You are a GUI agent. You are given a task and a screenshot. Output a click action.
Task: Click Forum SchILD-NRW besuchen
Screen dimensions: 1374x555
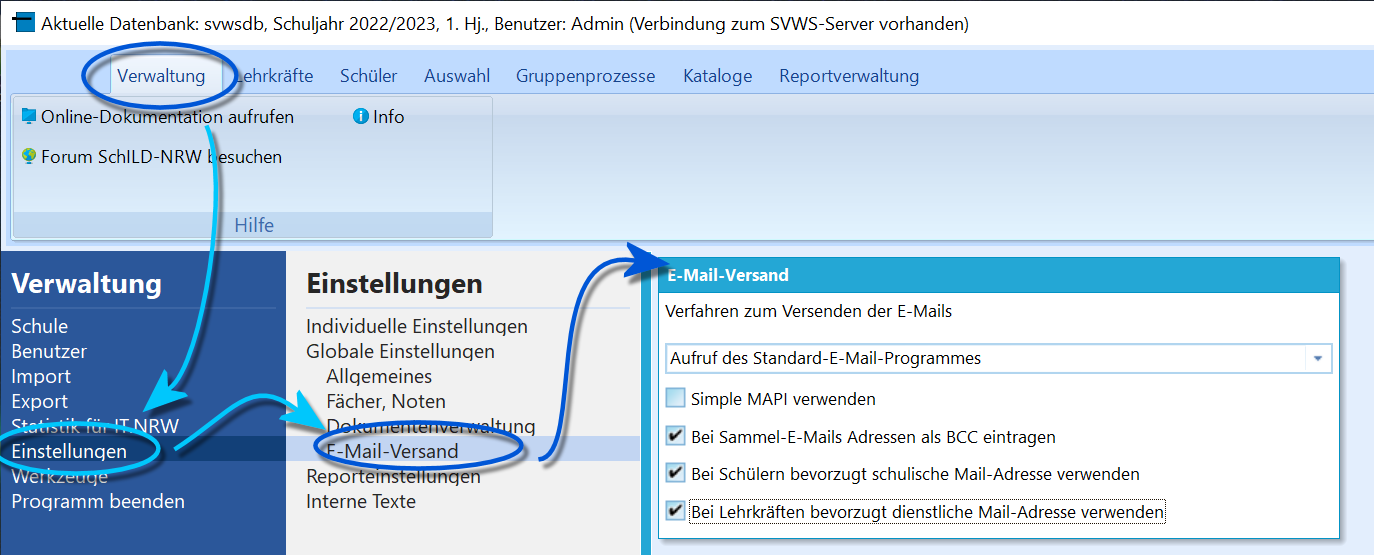pos(161,157)
